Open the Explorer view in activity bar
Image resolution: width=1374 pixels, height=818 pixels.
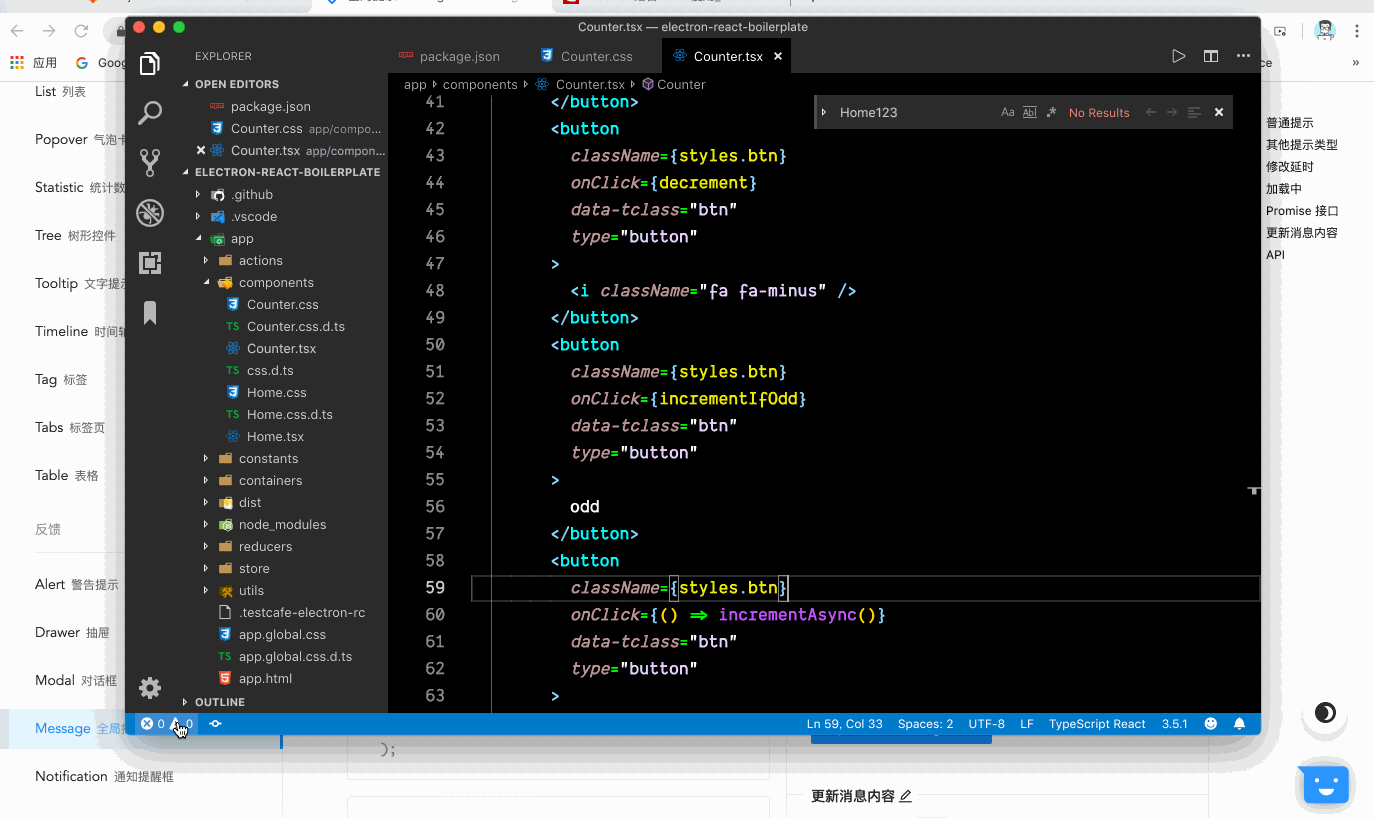(x=150, y=64)
